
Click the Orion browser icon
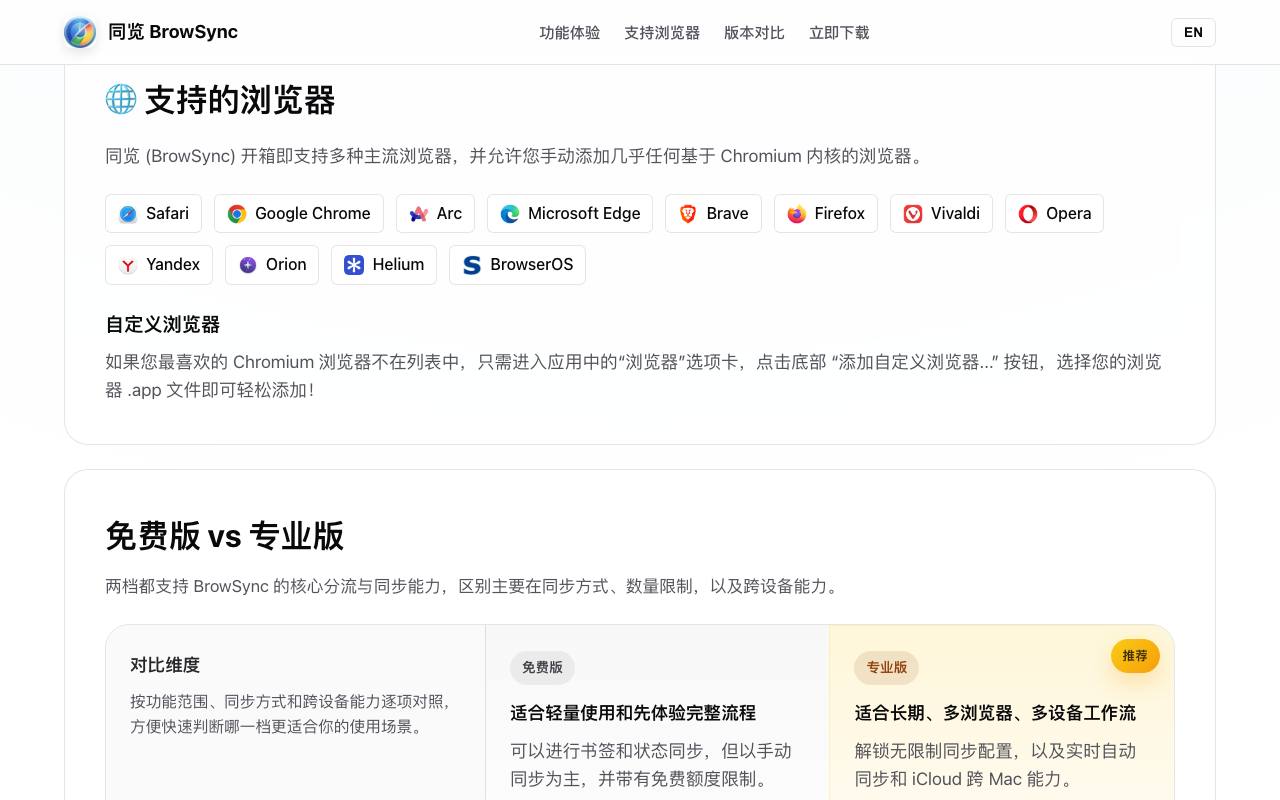248,265
